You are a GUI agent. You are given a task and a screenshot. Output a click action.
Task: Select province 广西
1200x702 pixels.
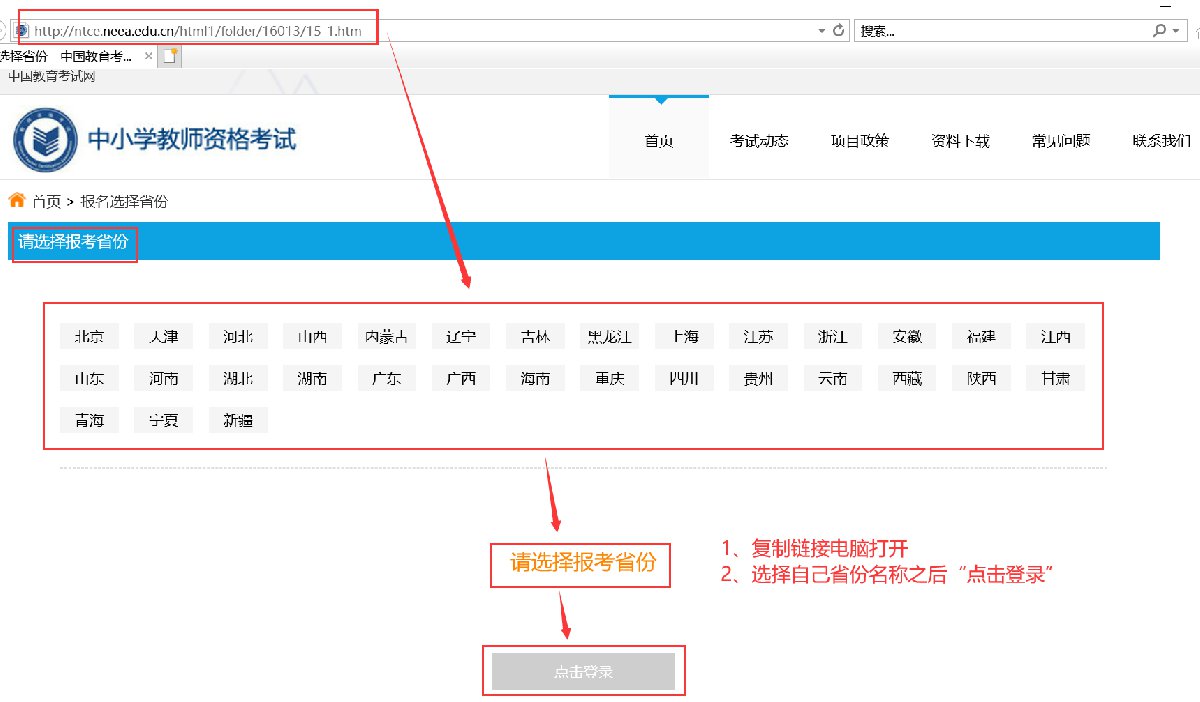pyautogui.click(x=461, y=378)
